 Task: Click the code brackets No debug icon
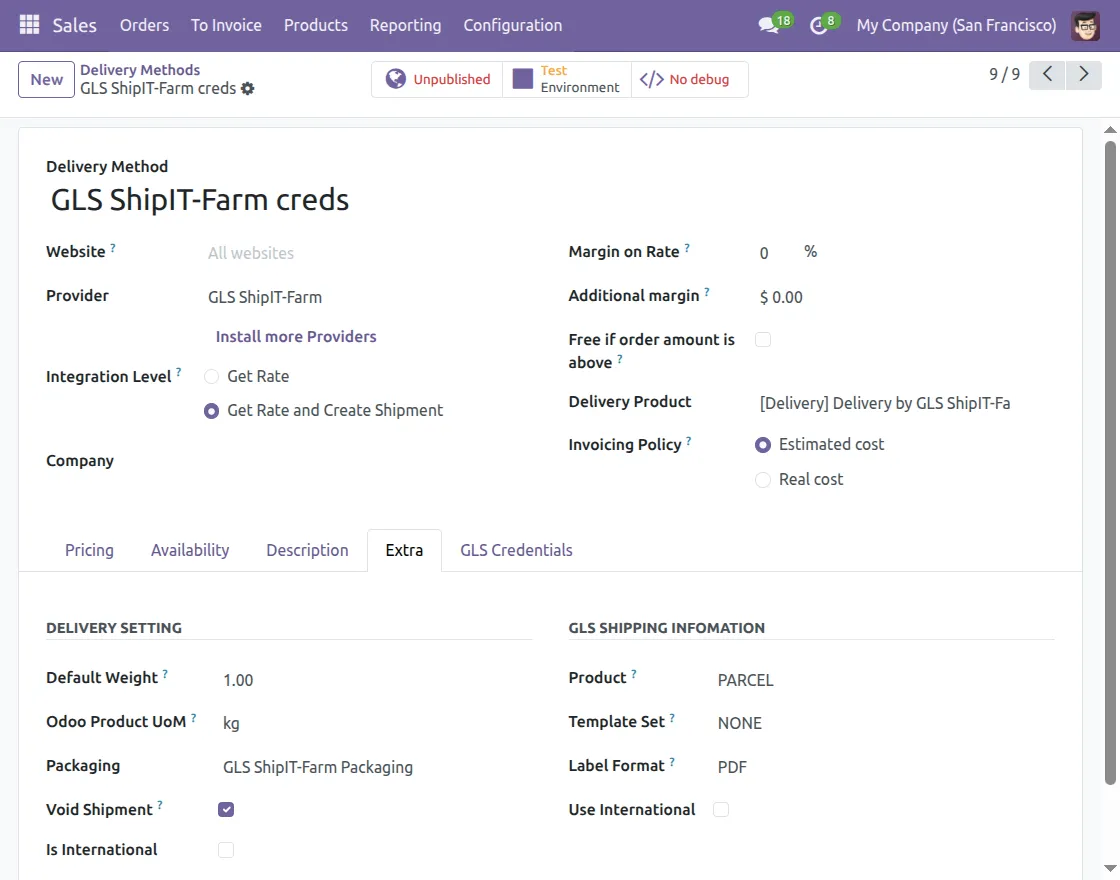point(651,79)
